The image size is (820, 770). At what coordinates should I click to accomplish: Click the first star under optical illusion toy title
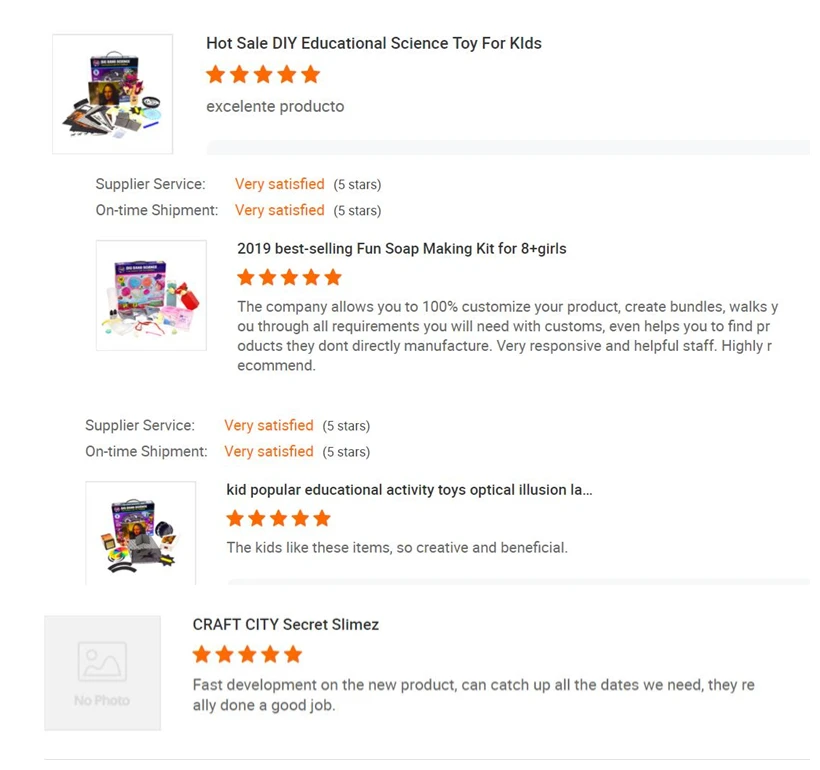pyautogui.click(x=235, y=518)
